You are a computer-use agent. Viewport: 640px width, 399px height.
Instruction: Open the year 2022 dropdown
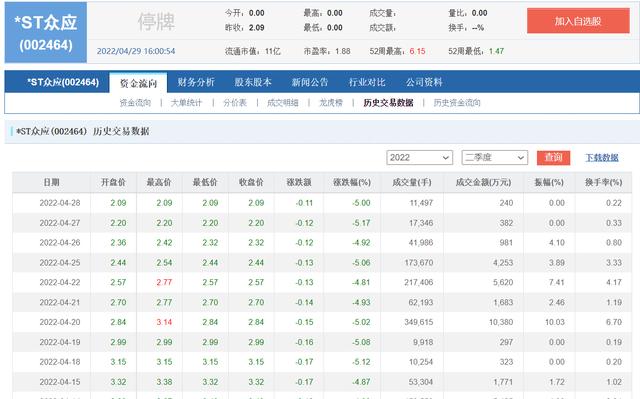click(419, 157)
